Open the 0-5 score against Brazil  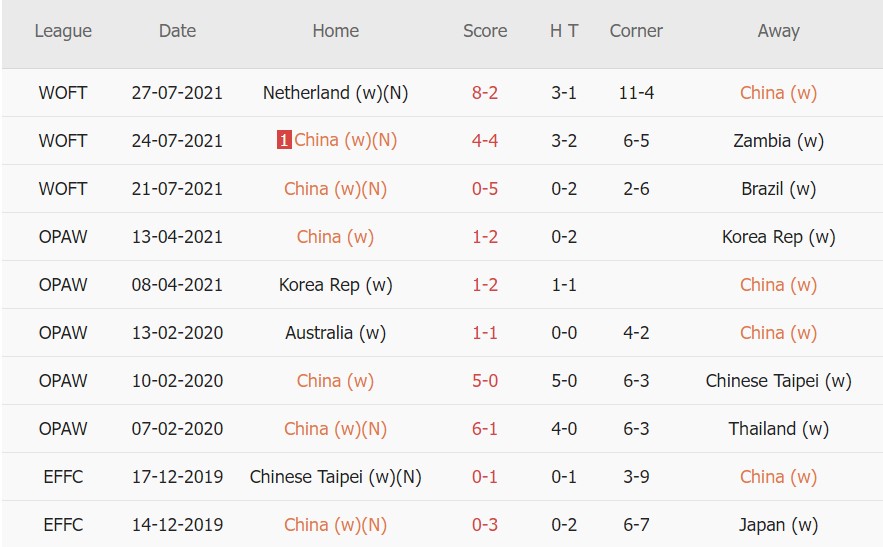[x=484, y=189]
